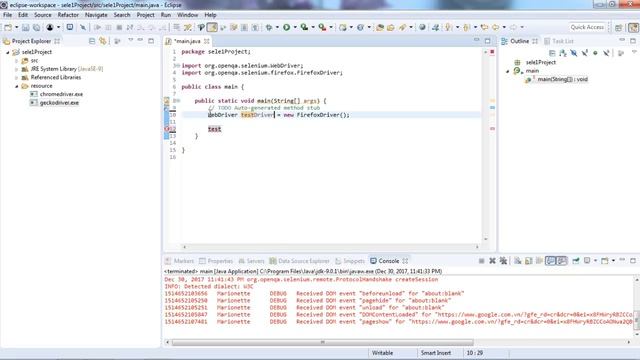Screen dimensions: 640x360
Task: Click the Coverage run icon
Action: pos(304,27)
